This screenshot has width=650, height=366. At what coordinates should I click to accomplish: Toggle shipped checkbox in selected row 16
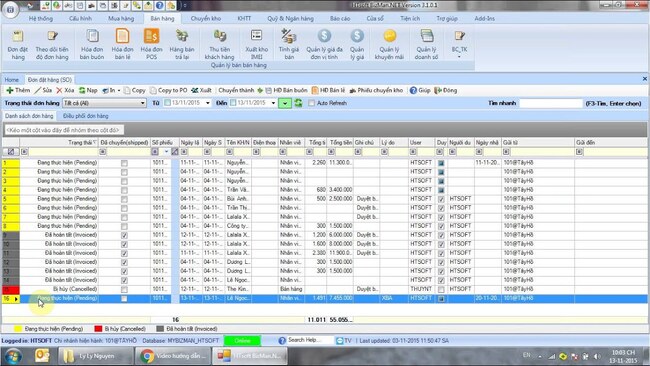(x=124, y=299)
